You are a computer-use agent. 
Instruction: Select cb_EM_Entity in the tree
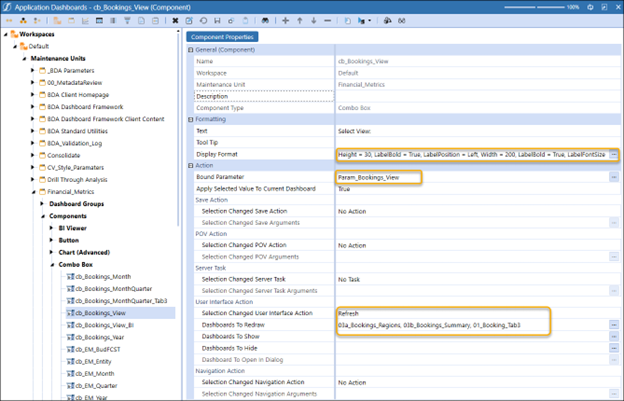94,362
